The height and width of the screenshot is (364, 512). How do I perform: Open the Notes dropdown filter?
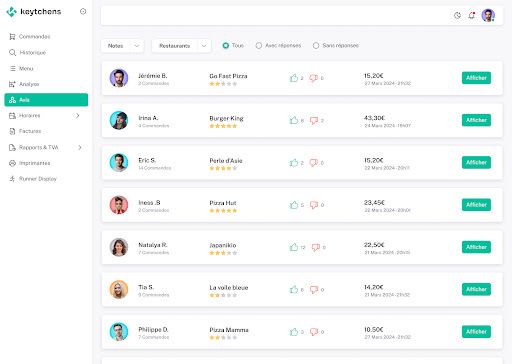(x=122, y=46)
